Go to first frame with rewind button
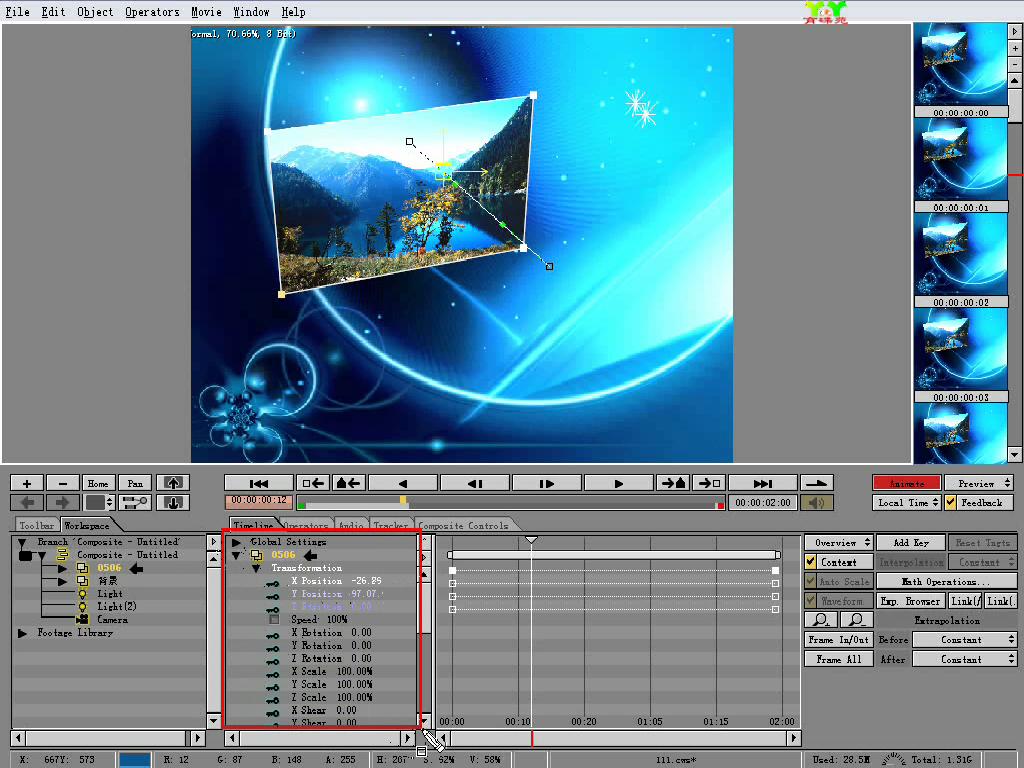The image size is (1024, 768). (259, 483)
